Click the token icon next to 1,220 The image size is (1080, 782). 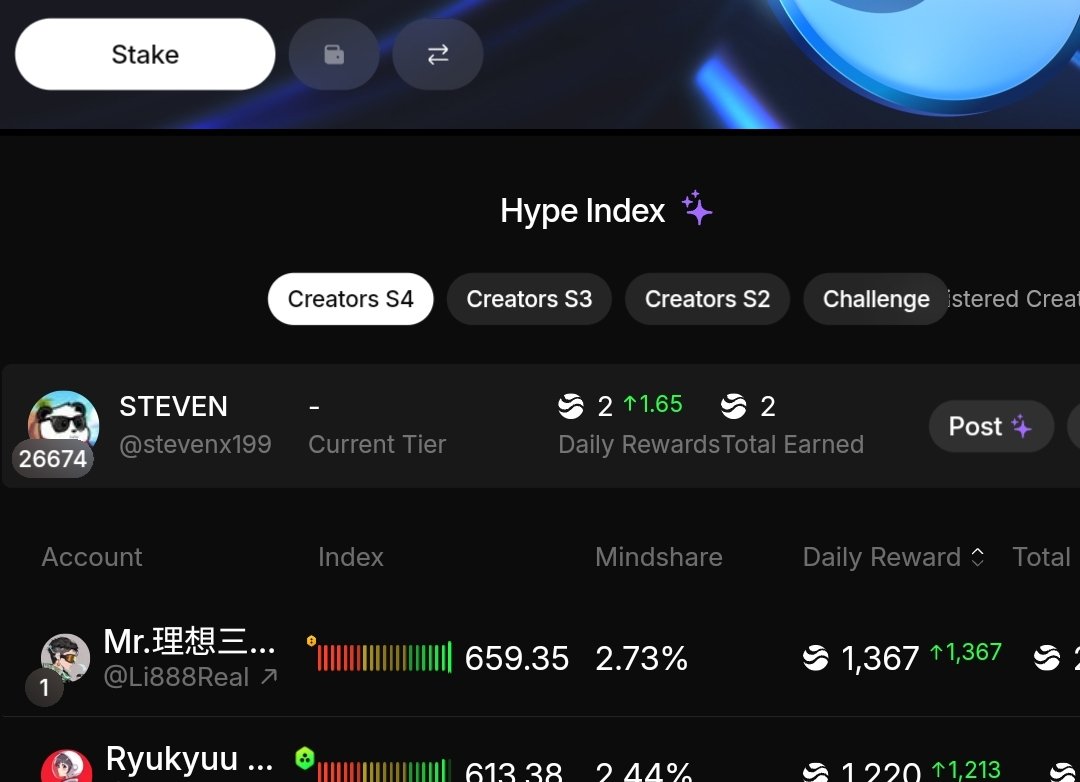tap(816, 773)
